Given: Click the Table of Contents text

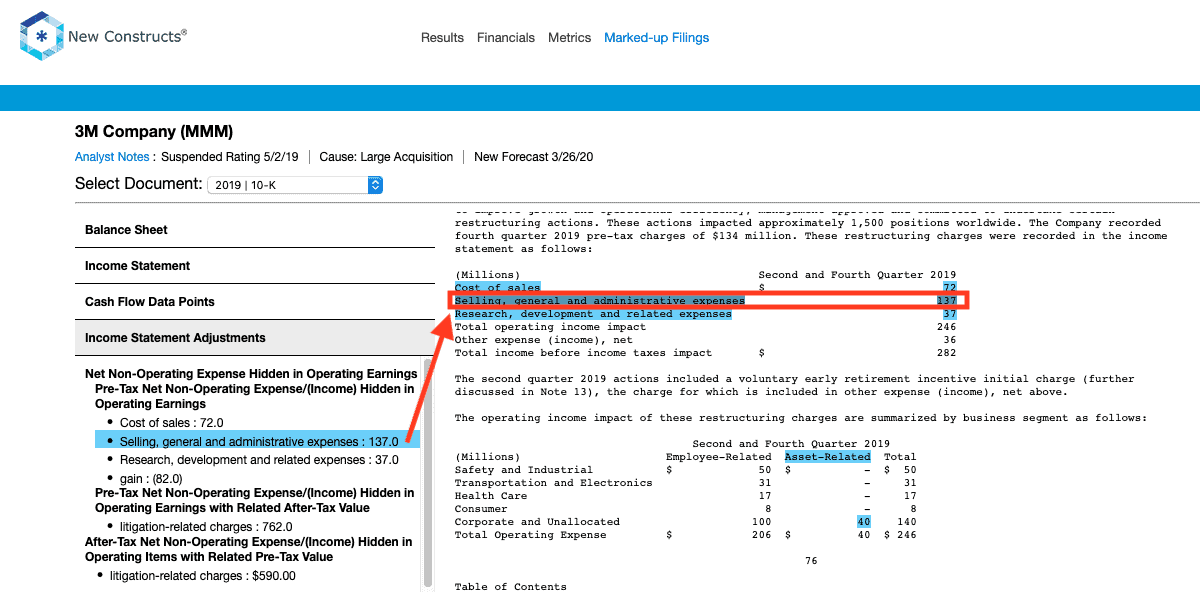Looking at the screenshot, I should coord(510,587).
